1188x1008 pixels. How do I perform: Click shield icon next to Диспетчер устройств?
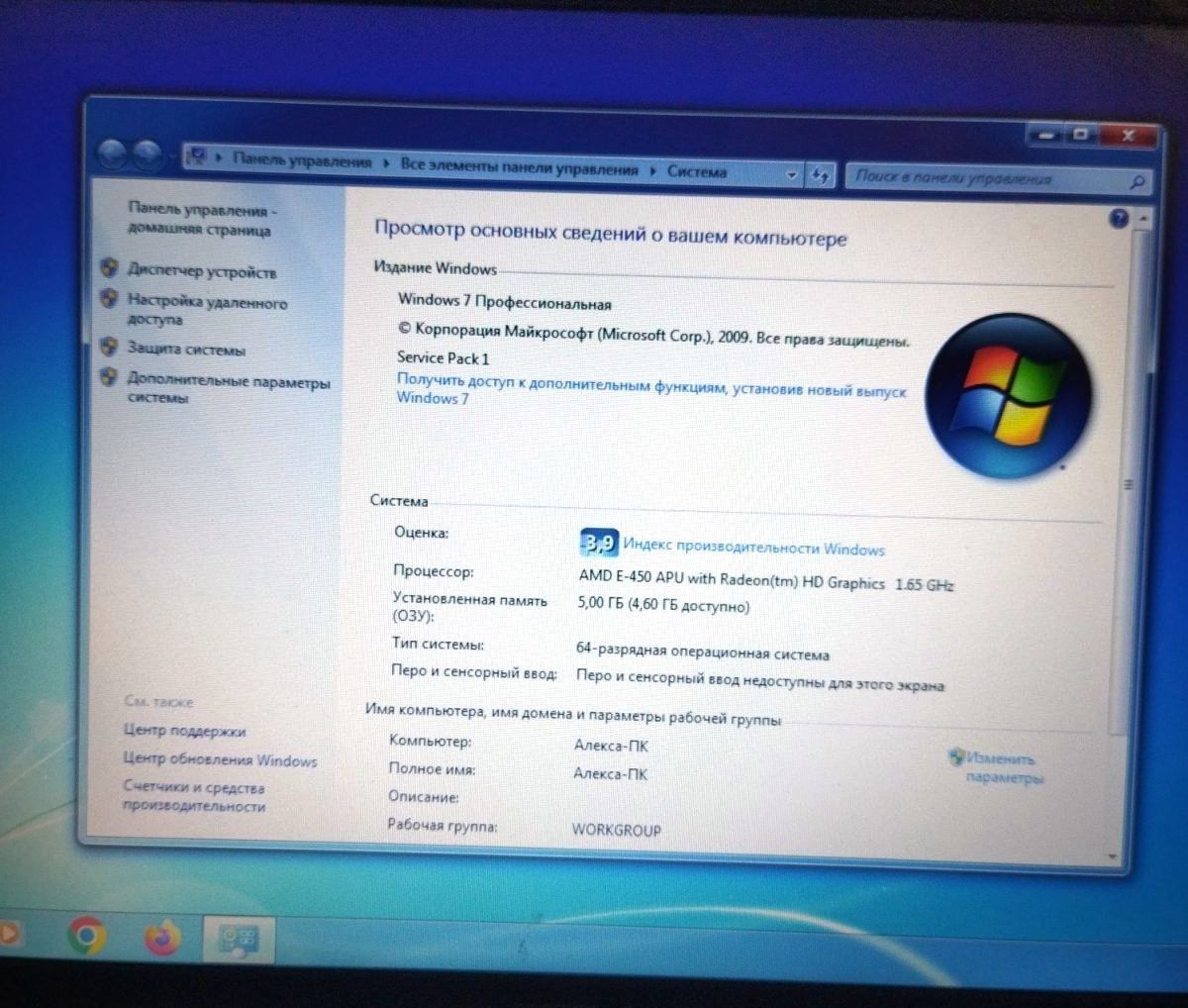[109, 266]
